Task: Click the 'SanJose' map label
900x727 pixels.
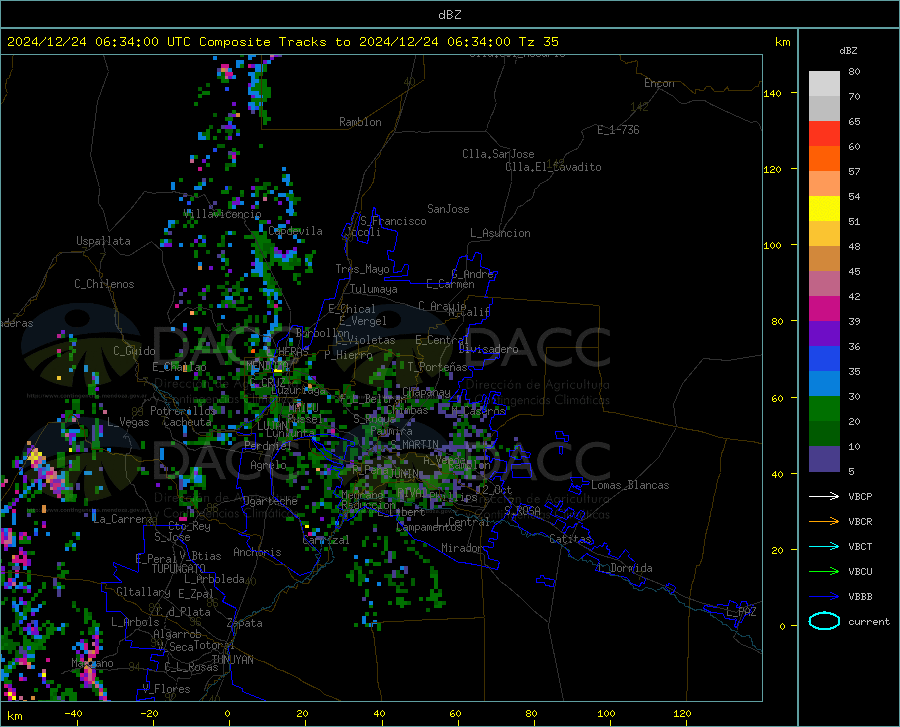Action: tap(448, 209)
